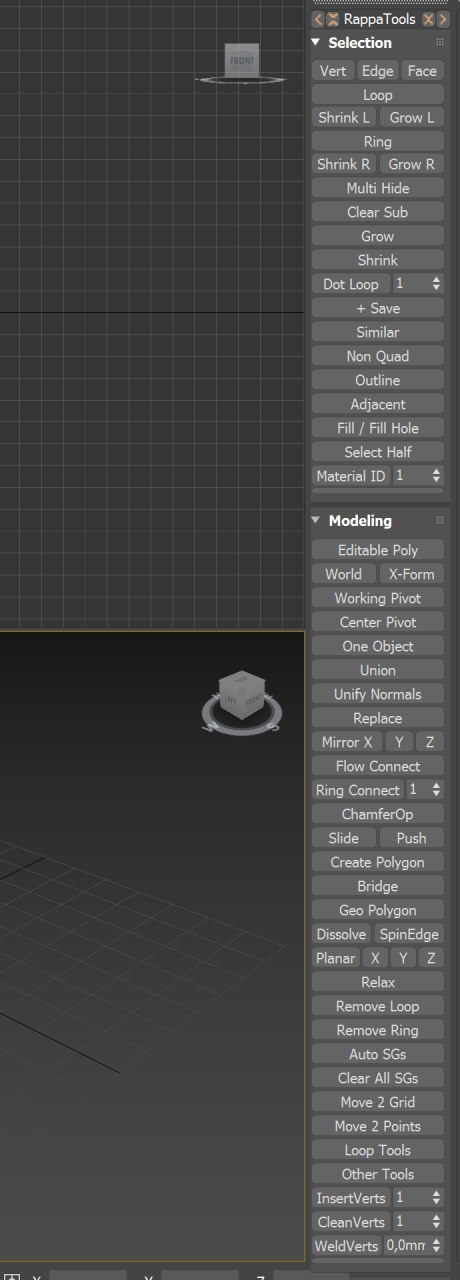Screen dimensions: 460x1280
Task: Click the collapse icon left of RappaTools title
Action: [x=332, y=19]
